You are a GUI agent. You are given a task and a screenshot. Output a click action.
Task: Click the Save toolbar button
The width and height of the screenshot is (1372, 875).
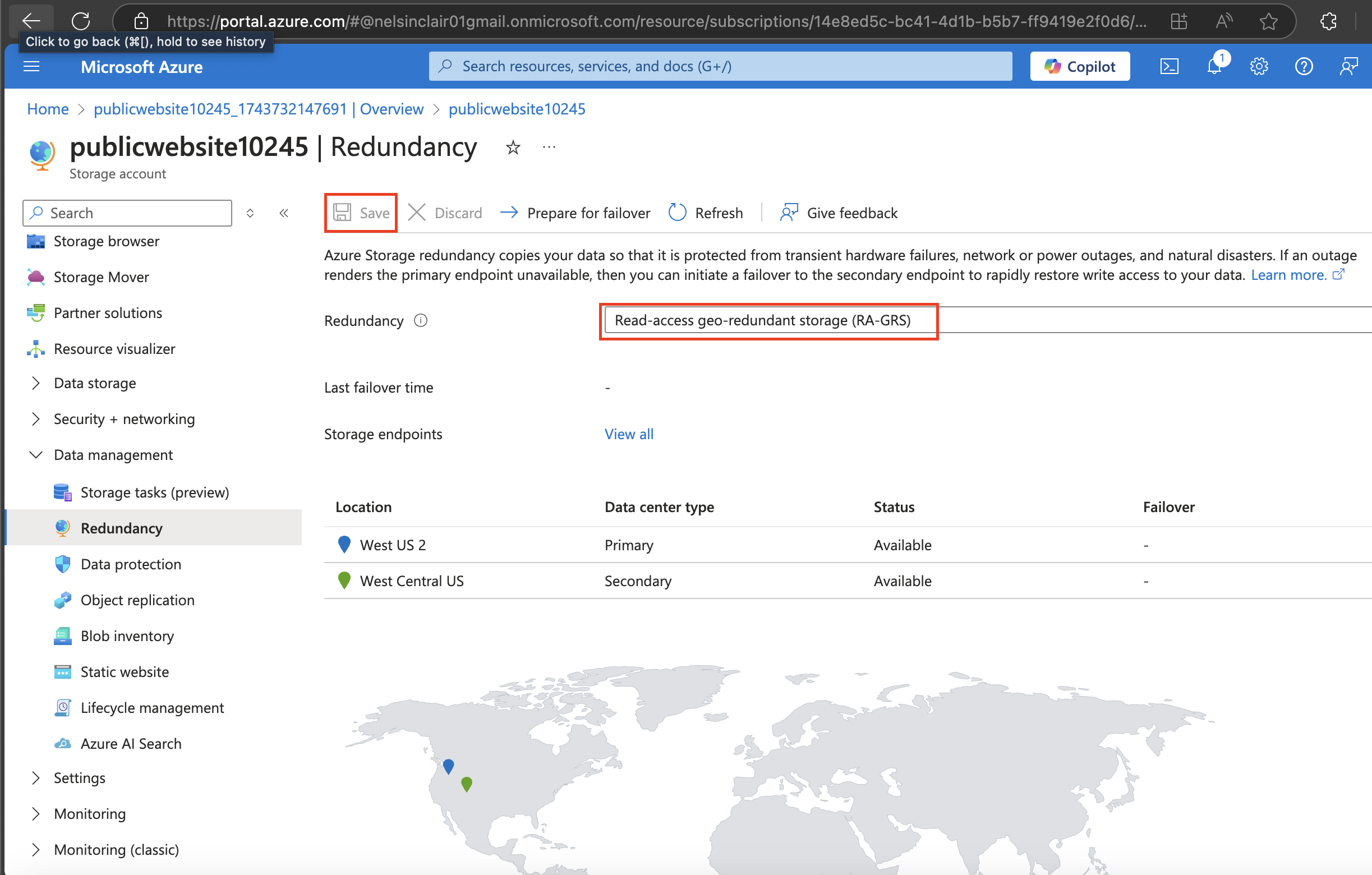[x=361, y=213]
